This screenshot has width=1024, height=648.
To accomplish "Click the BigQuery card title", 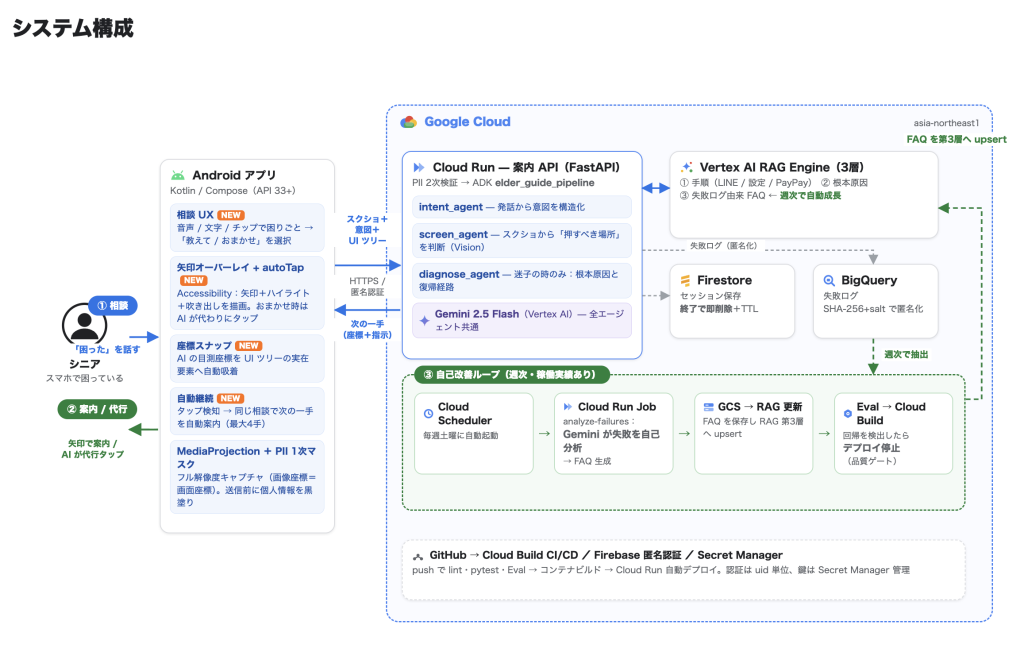I will click(x=869, y=280).
